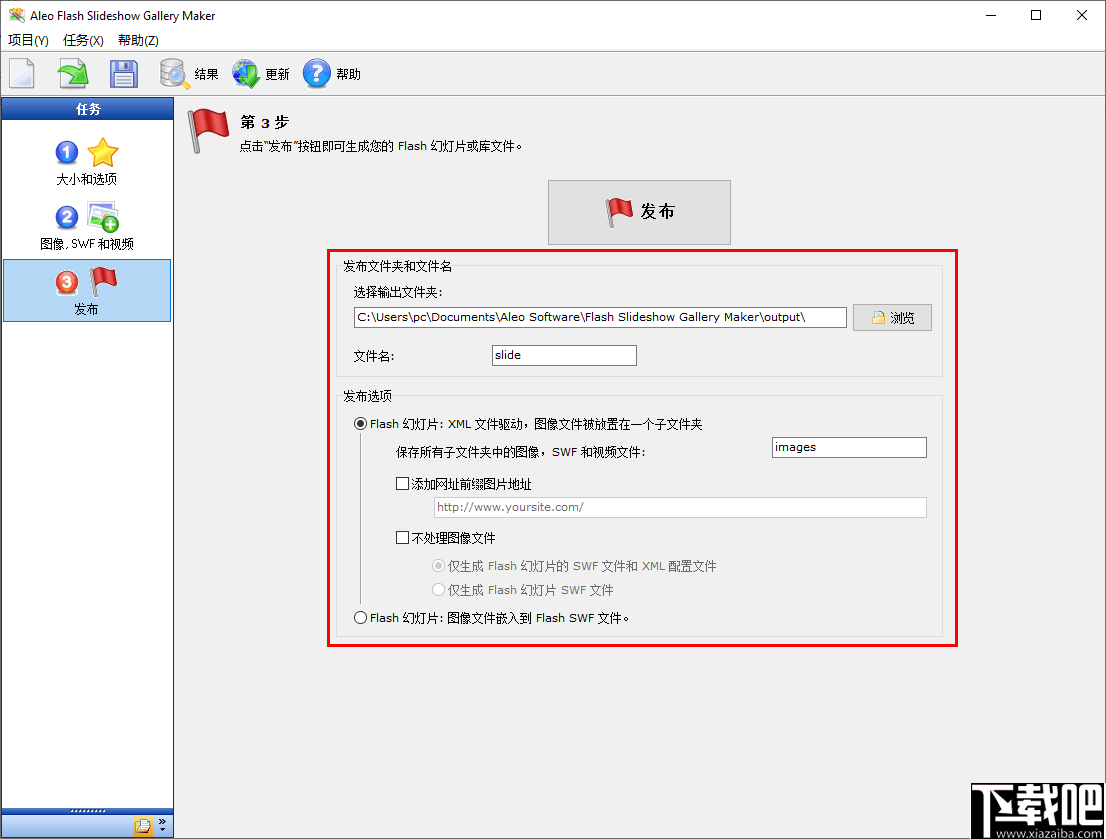1106x839 pixels.
Task: Open the 帮助(Z) menu
Action: [x=138, y=40]
